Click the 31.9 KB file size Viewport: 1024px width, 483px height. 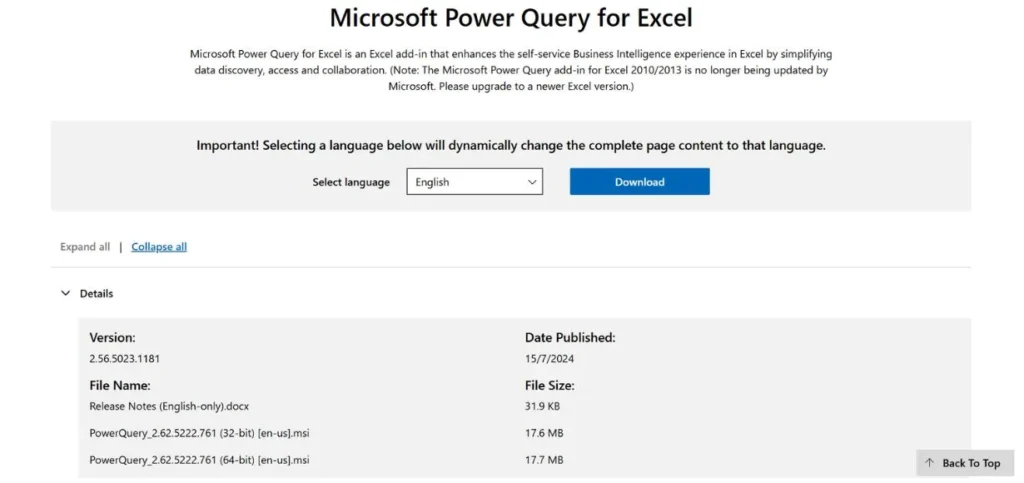pos(544,406)
